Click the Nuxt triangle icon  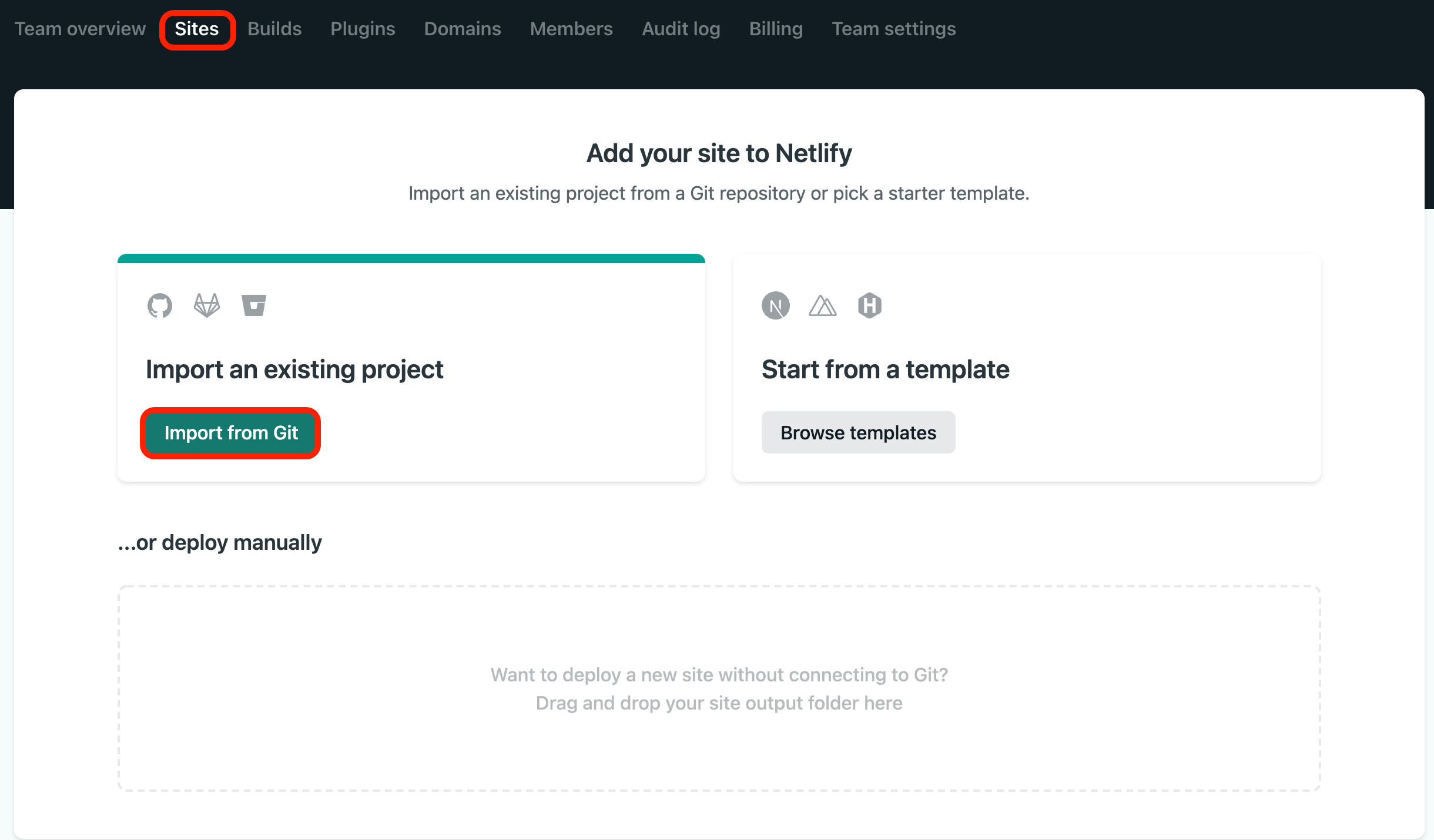click(822, 305)
